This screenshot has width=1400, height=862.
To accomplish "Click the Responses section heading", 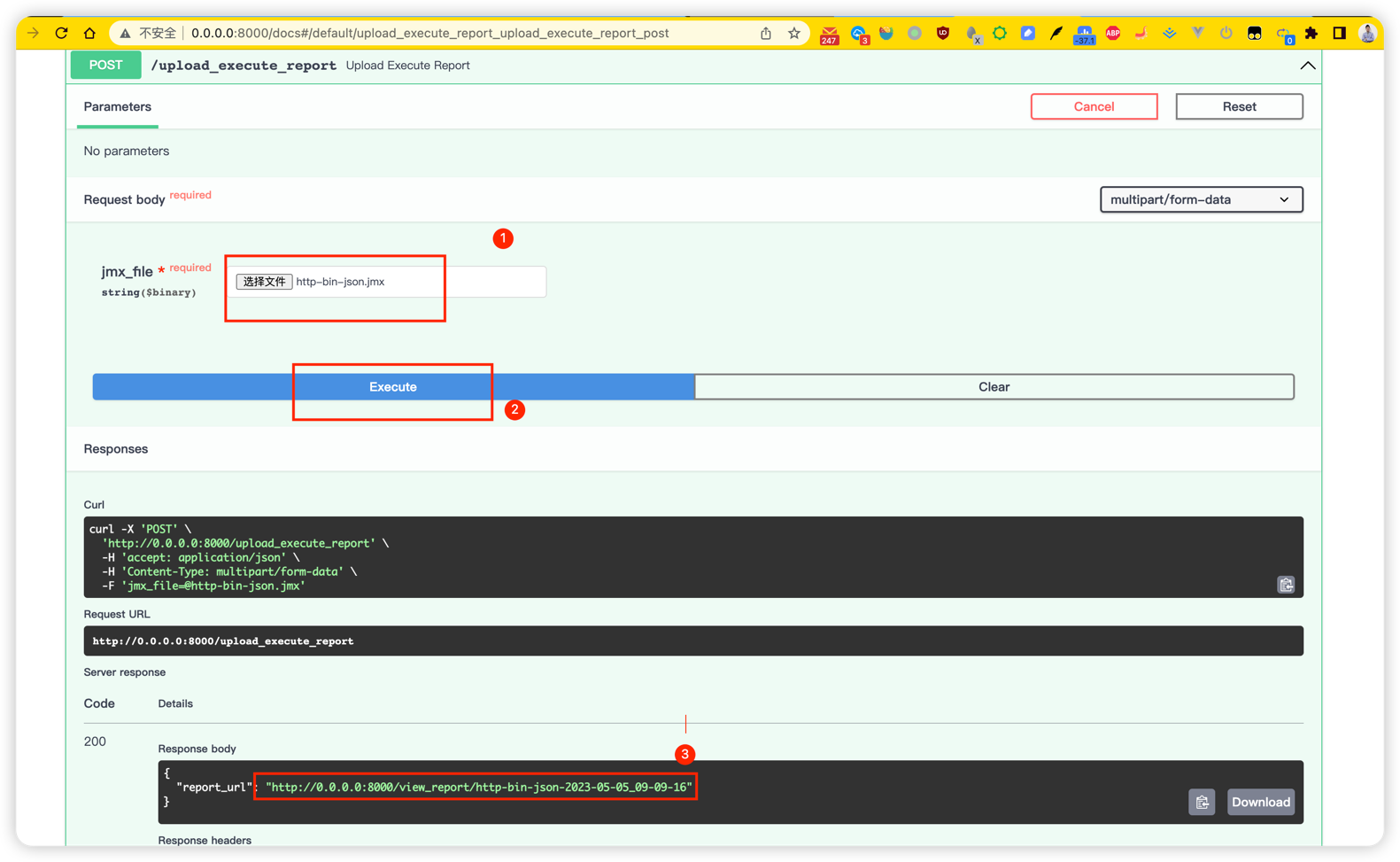I will [115, 448].
